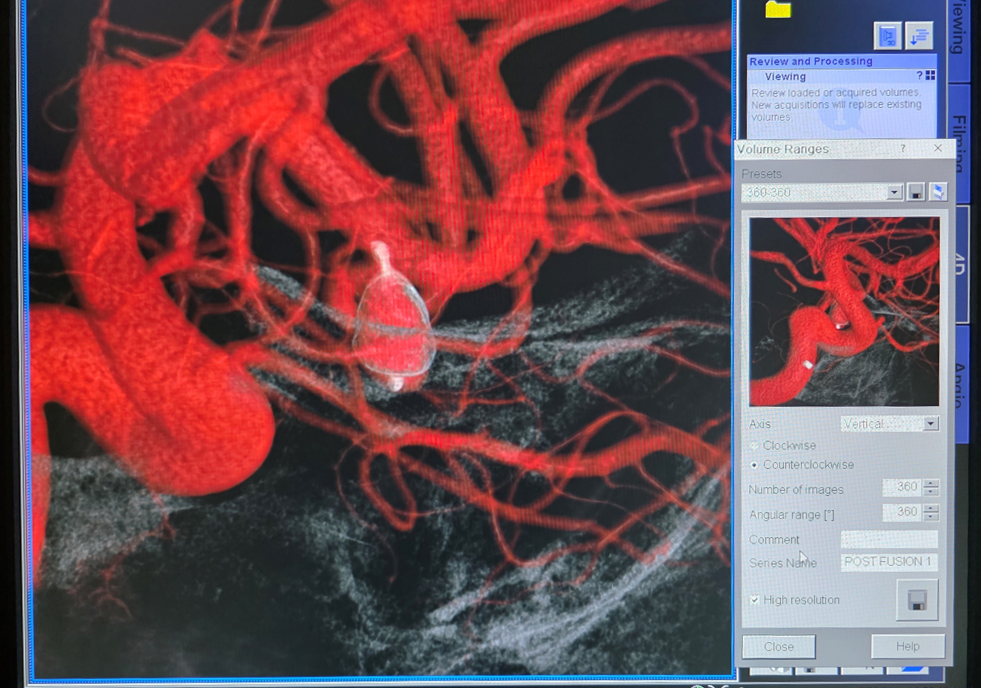Select the Clockwise rotation option

[x=755, y=446]
